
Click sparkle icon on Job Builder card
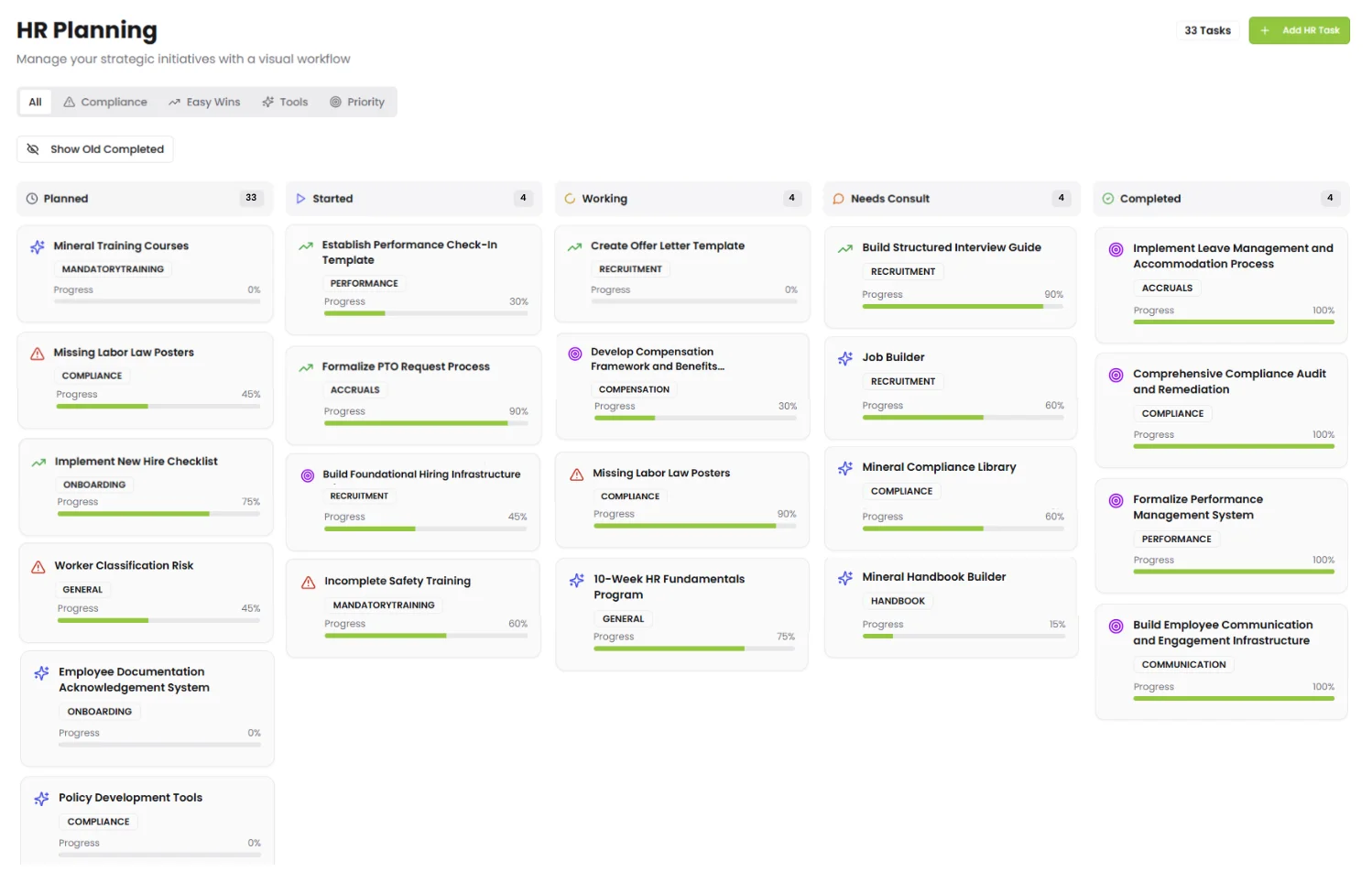[845, 358]
